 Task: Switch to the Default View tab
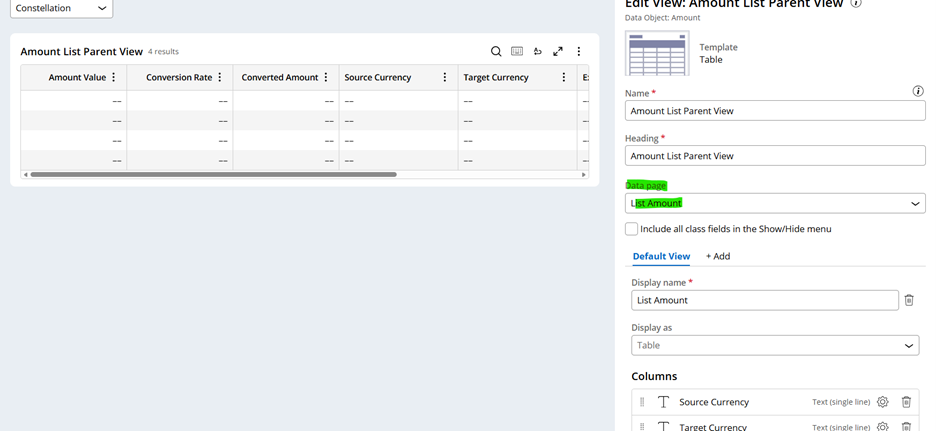click(661, 256)
